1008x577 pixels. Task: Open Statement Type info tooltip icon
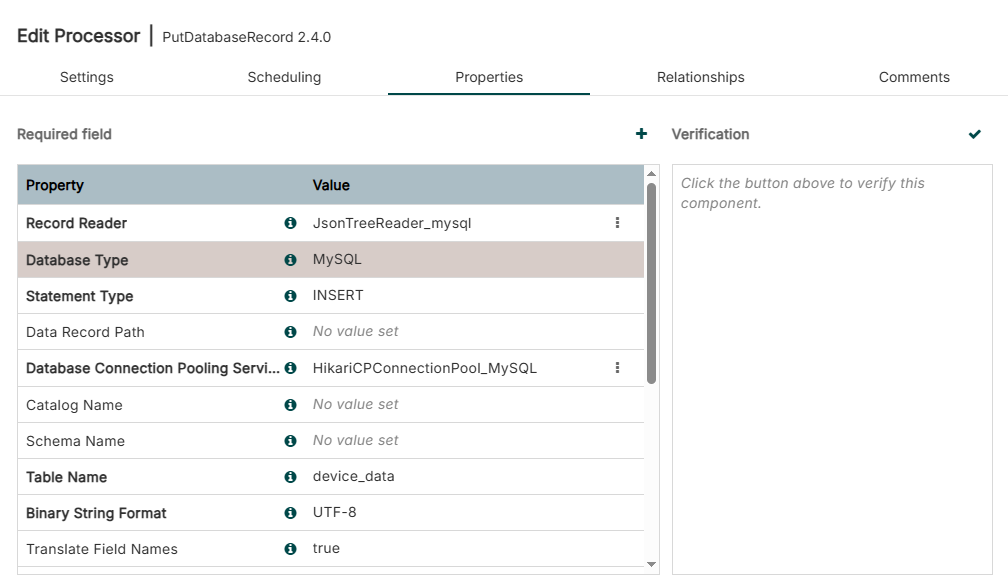pyautogui.click(x=290, y=296)
